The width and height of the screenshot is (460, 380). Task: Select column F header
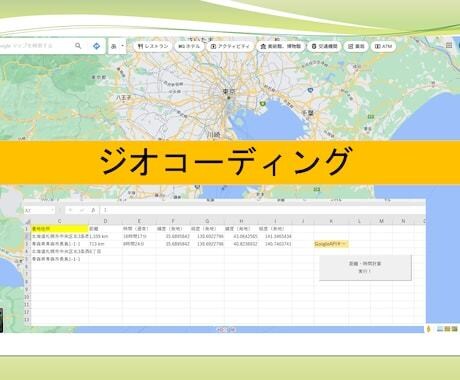tap(173, 221)
